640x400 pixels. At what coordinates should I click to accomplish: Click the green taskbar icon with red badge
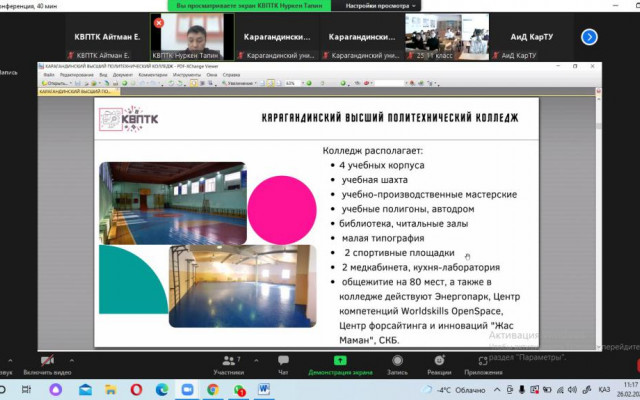click(x=239, y=390)
